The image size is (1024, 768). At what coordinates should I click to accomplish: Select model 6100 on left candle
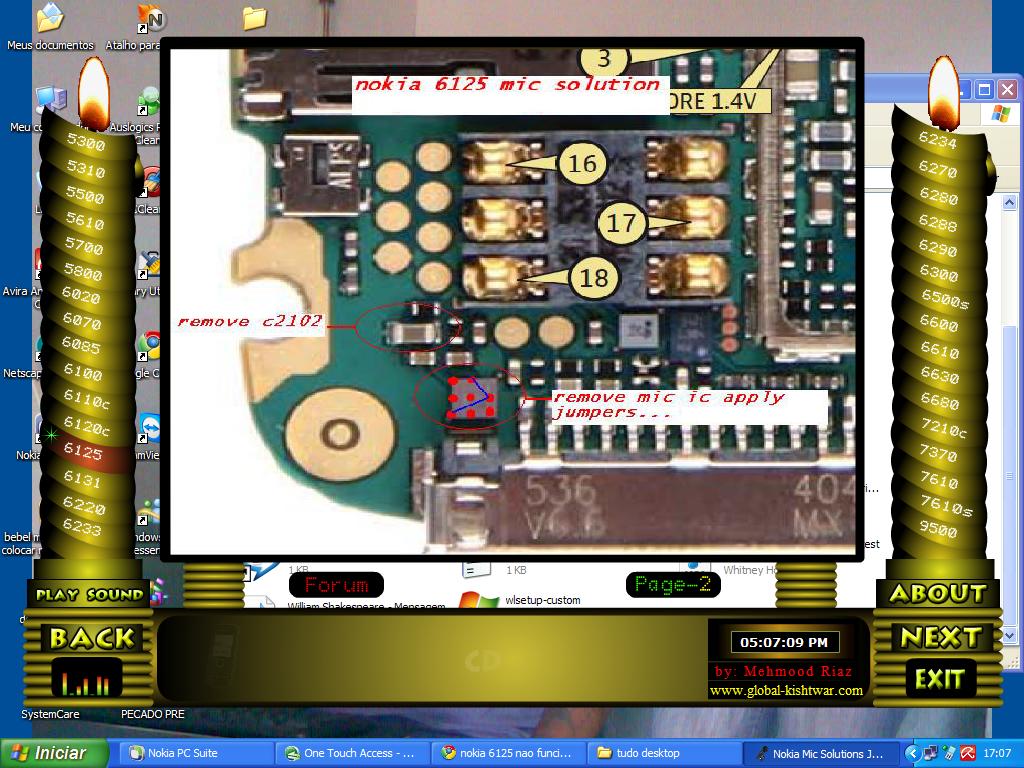[83, 372]
